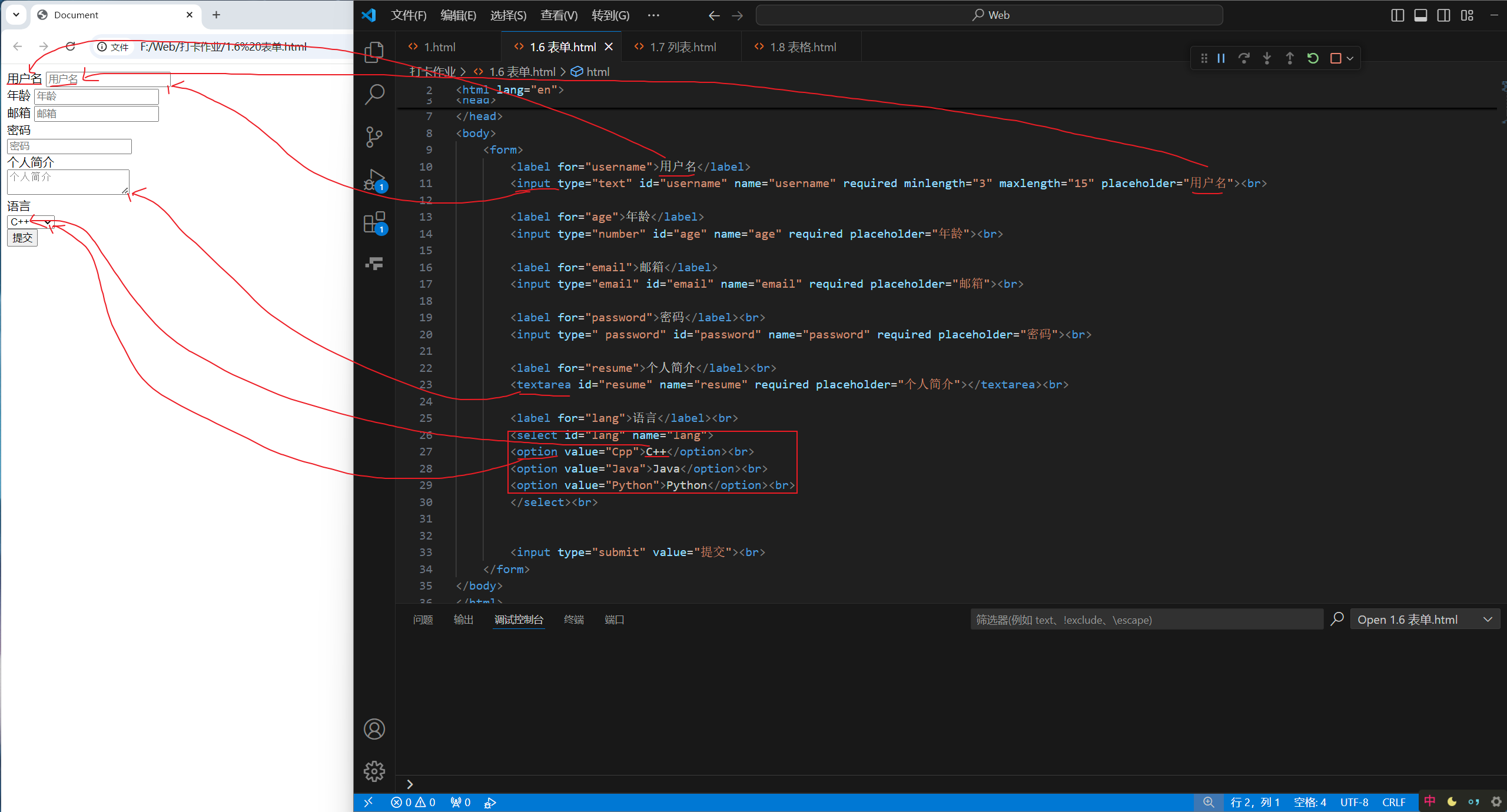Open the Manage settings gear
The width and height of the screenshot is (1507, 812).
(374, 771)
